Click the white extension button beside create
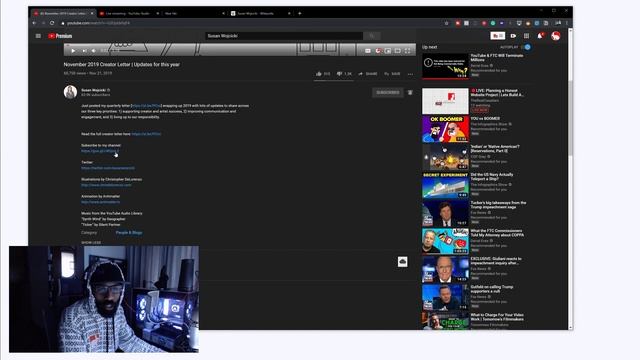The width and height of the screenshot is (640, 360). coord(497,36)
